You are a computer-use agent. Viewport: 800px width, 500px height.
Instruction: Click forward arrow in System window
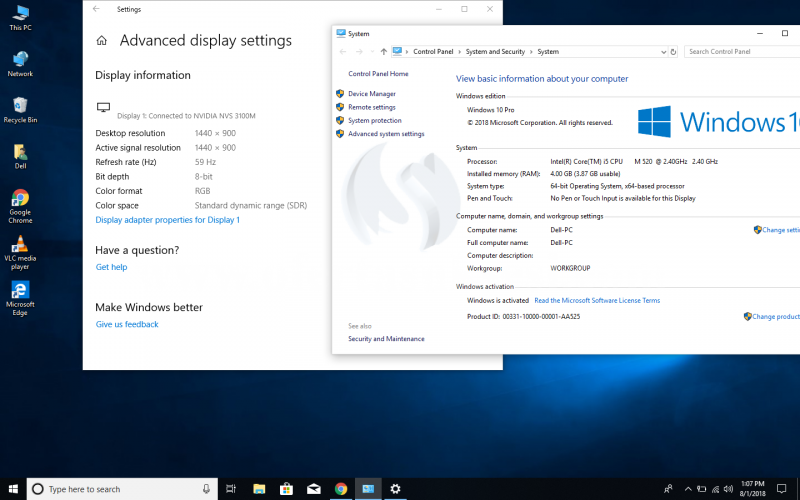tap(359, 52)
